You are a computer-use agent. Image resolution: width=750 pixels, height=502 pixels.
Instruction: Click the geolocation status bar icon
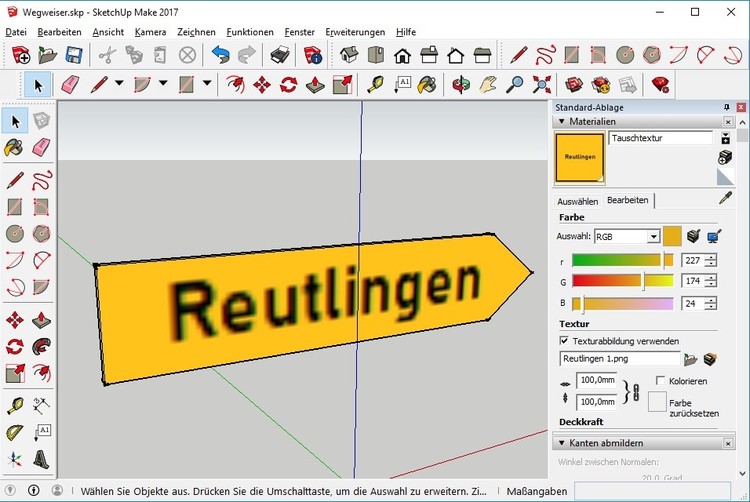pyautogui.click(x=10, y=491)
